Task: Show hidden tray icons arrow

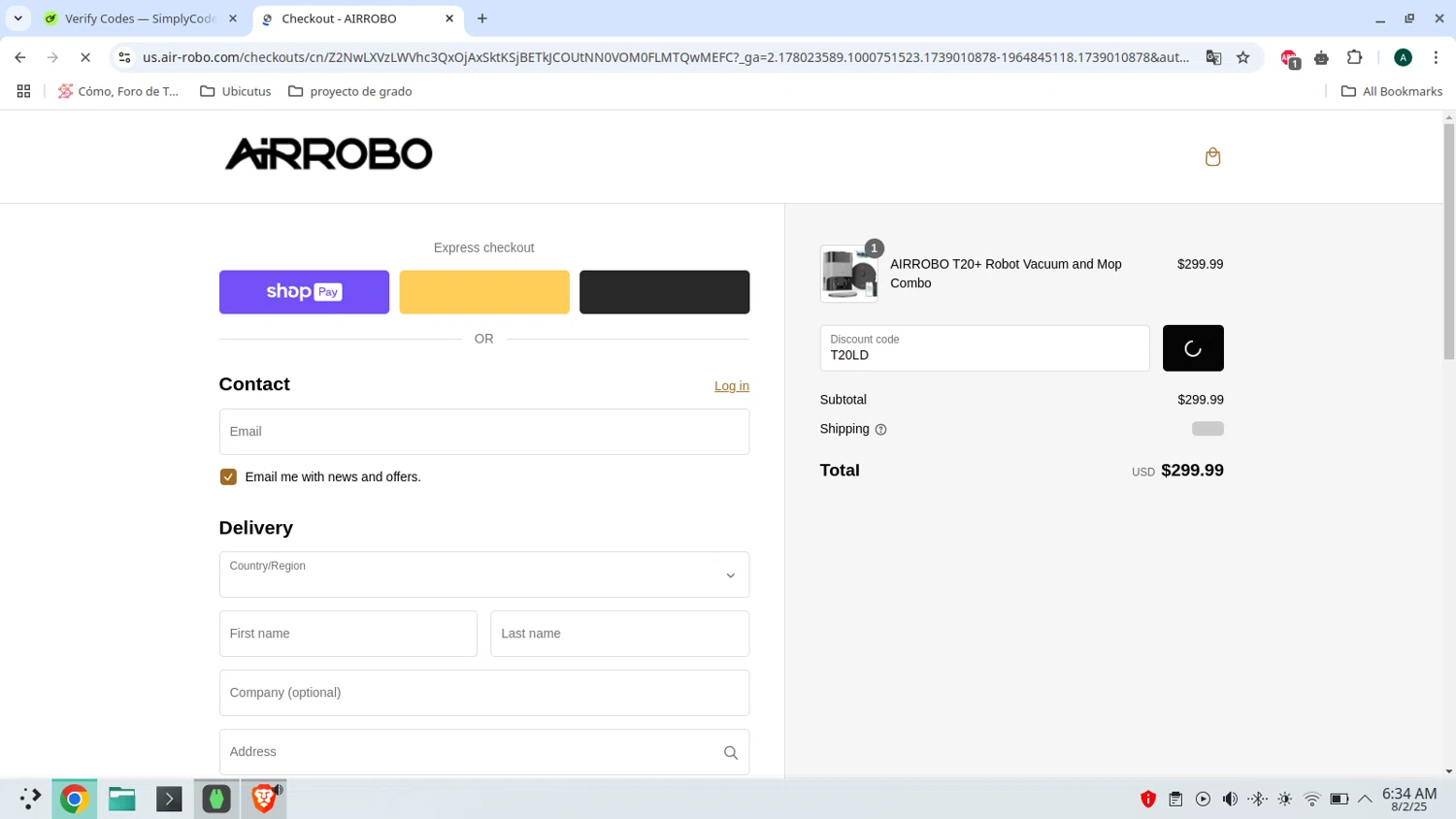Action: [x=1365, y=799]
